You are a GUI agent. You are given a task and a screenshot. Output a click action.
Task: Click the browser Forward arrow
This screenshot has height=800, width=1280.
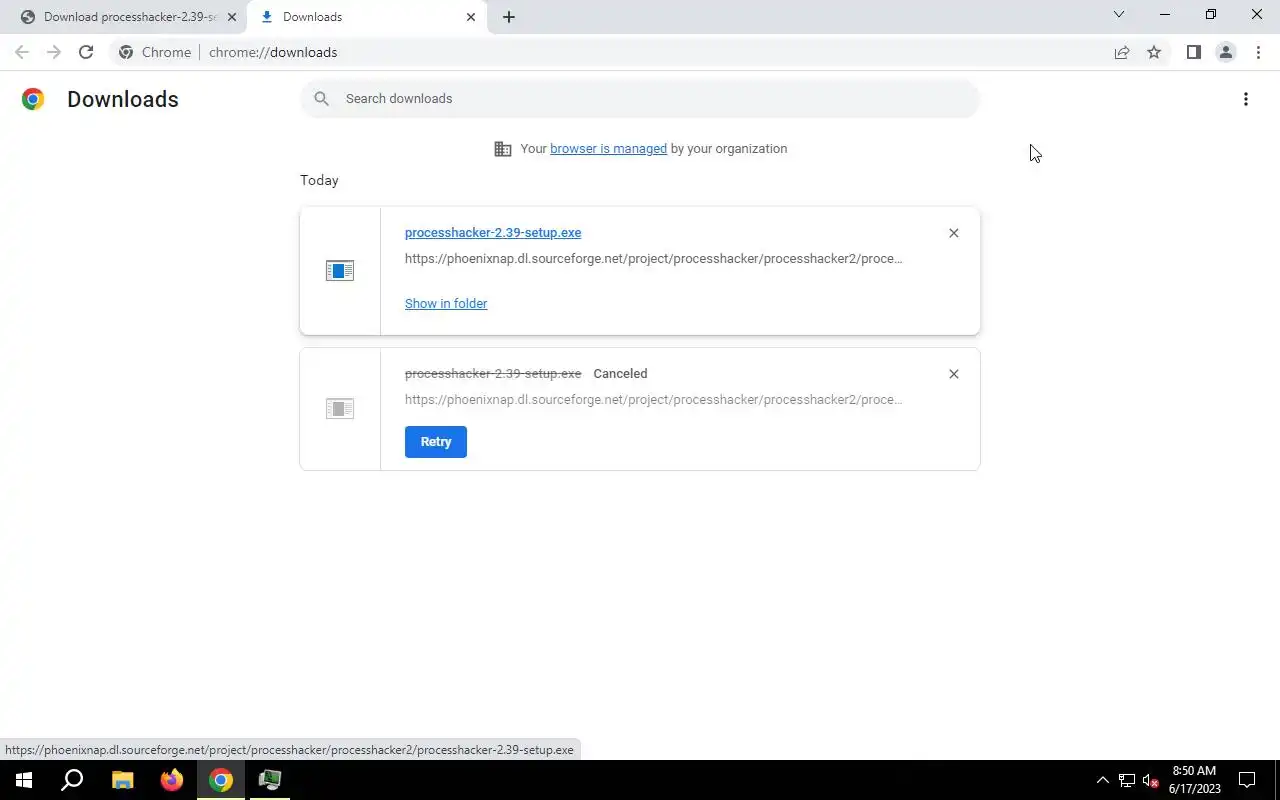click(54, 52)
